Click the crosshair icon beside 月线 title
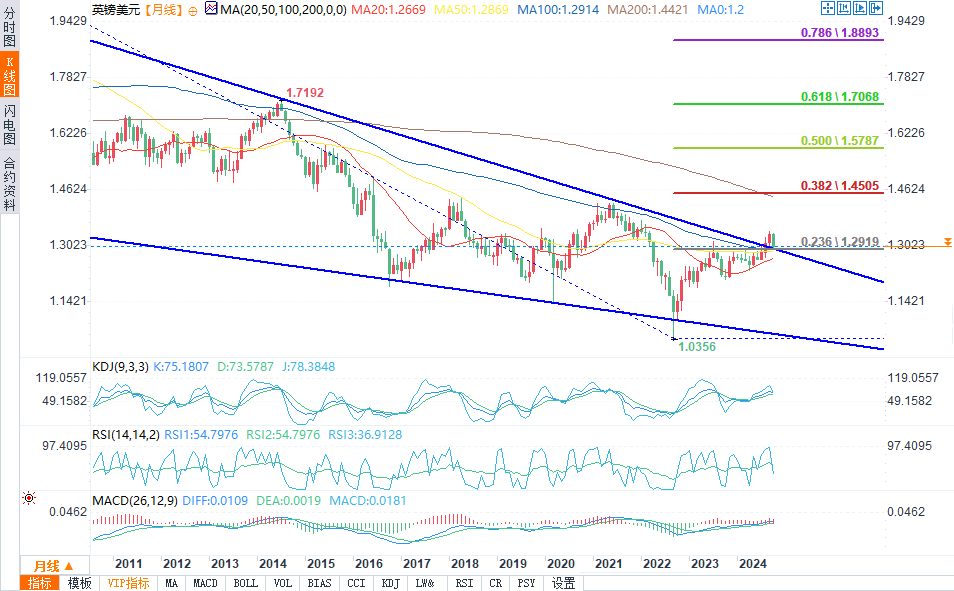 [x=192, y=9]
